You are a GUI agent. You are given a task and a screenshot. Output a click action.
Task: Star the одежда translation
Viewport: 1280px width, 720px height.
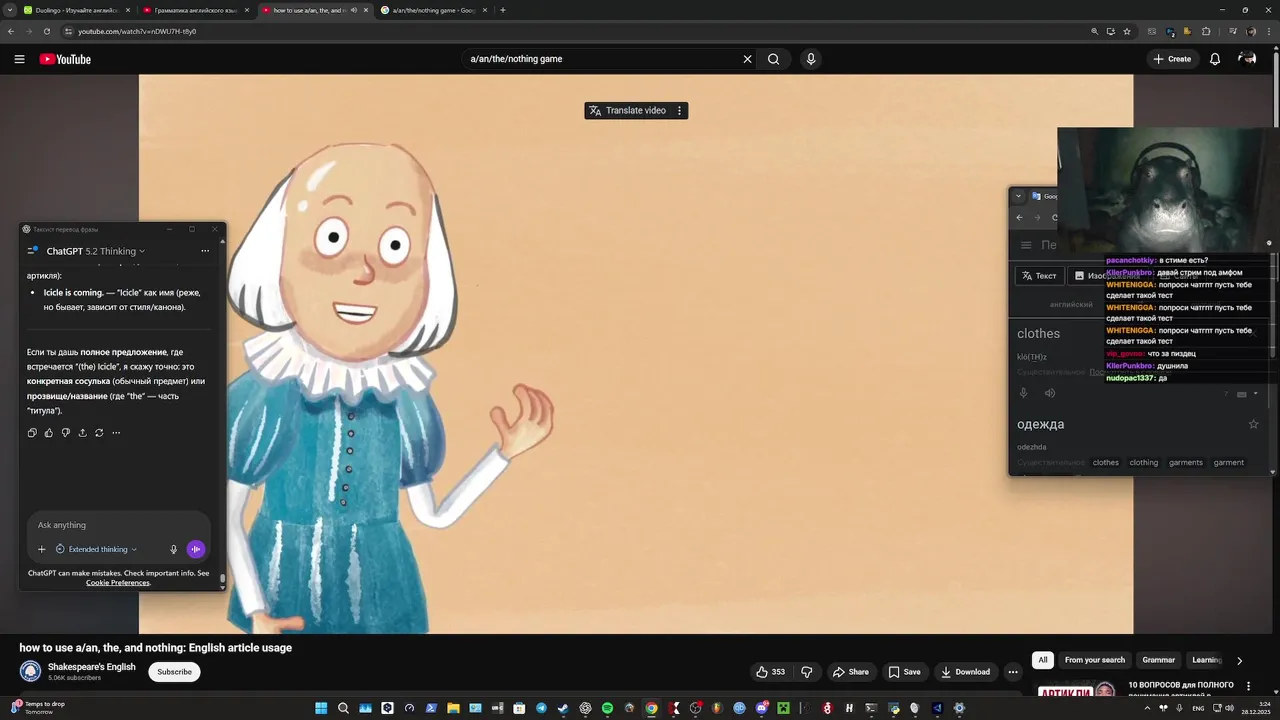1253,424
